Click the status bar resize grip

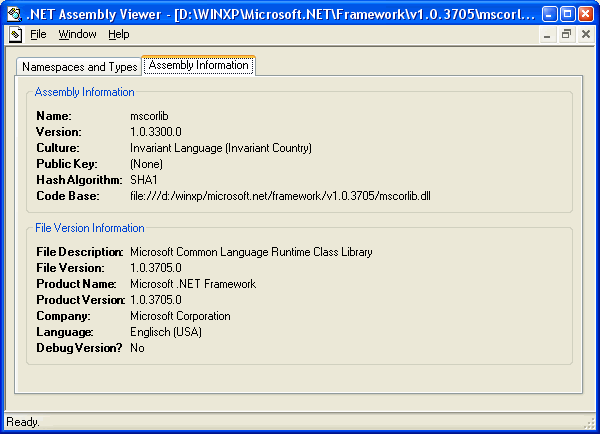589,423
